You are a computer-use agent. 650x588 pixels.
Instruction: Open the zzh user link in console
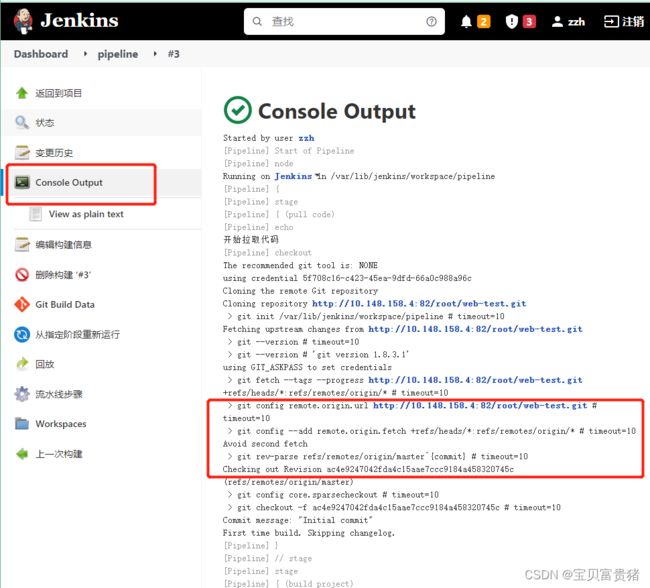pyautogui.click(x=306, y=138)
